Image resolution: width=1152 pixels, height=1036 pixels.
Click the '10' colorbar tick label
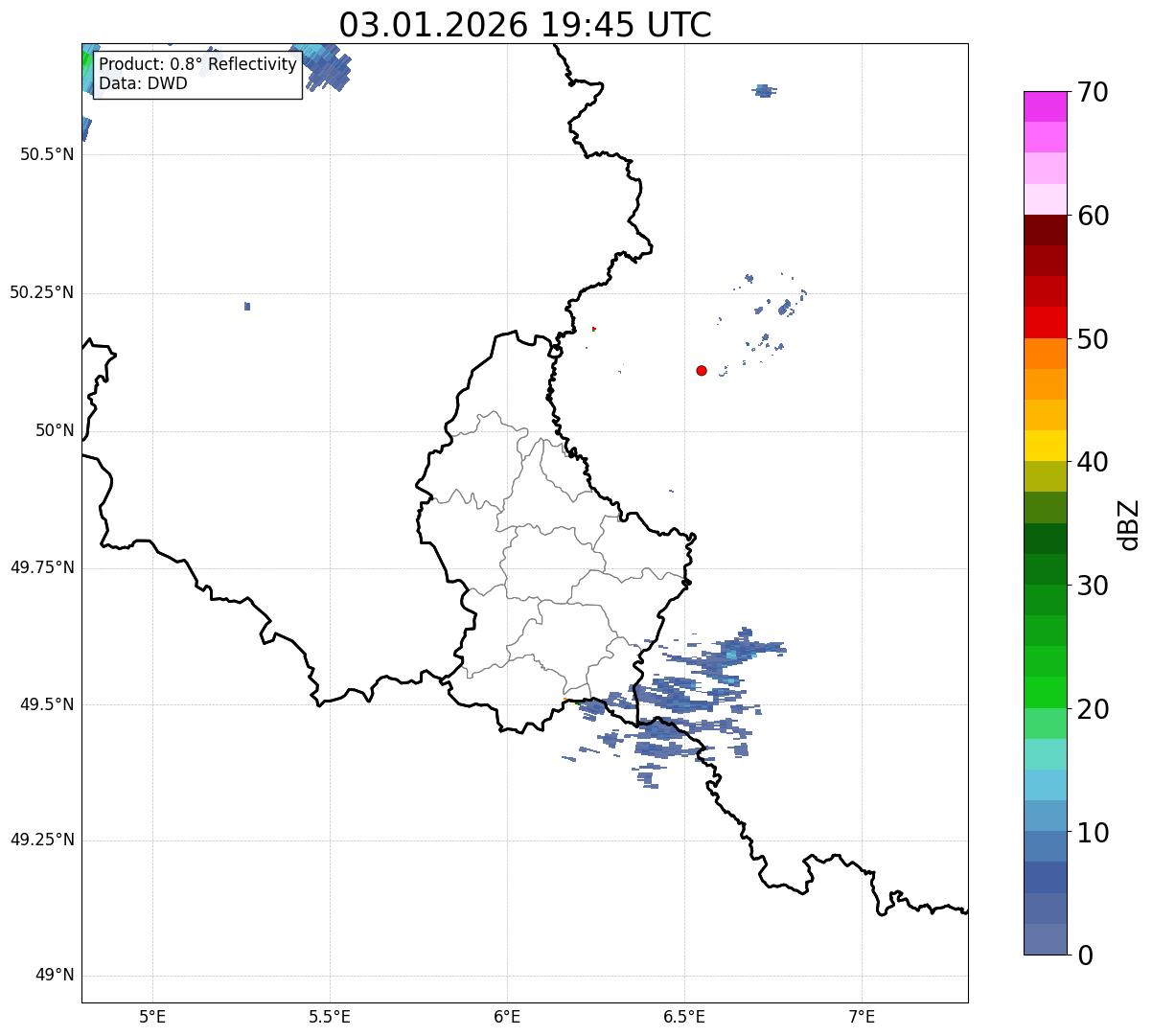[x=1094, y=833]
